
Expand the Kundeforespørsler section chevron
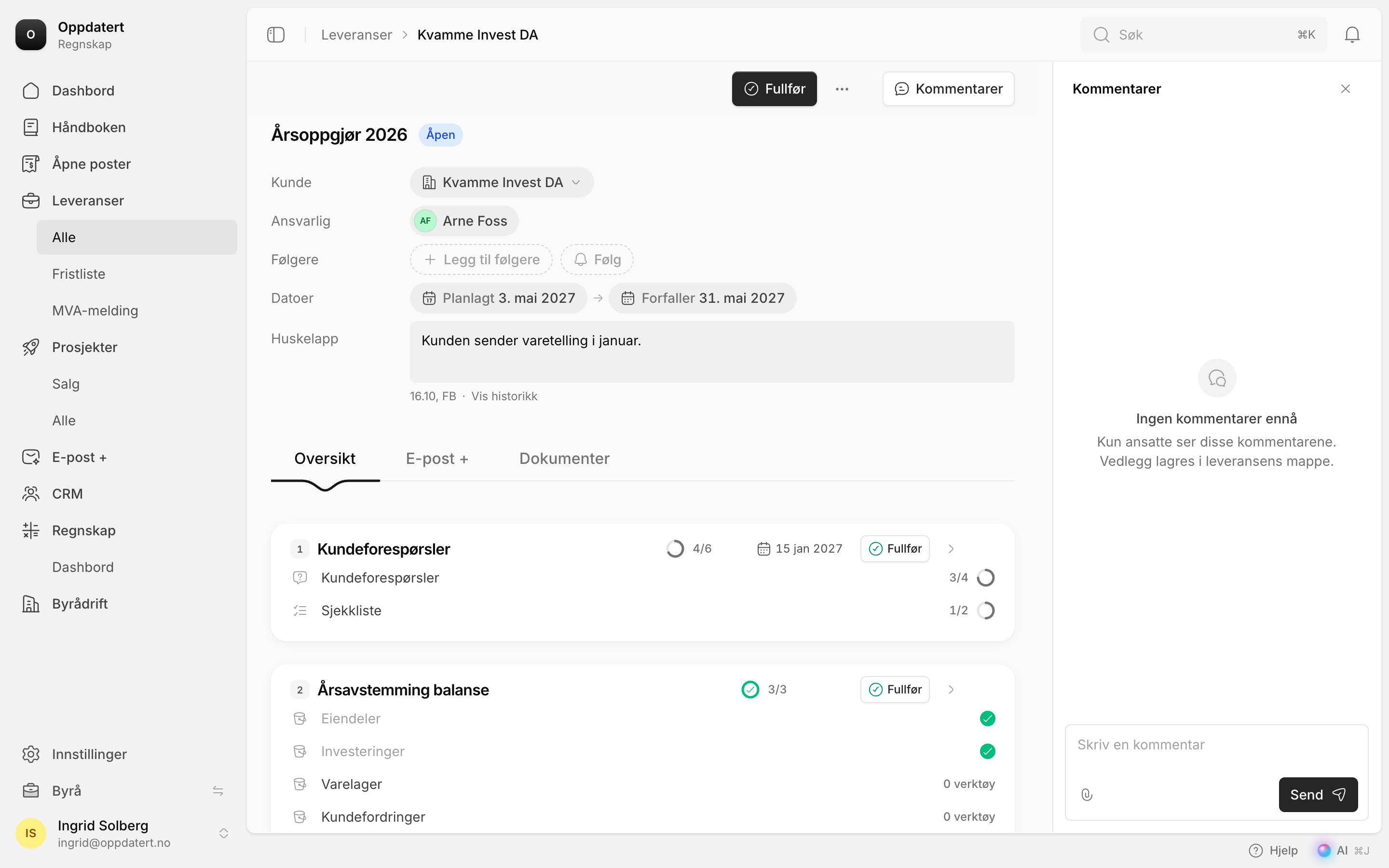[x=951, y=548]
